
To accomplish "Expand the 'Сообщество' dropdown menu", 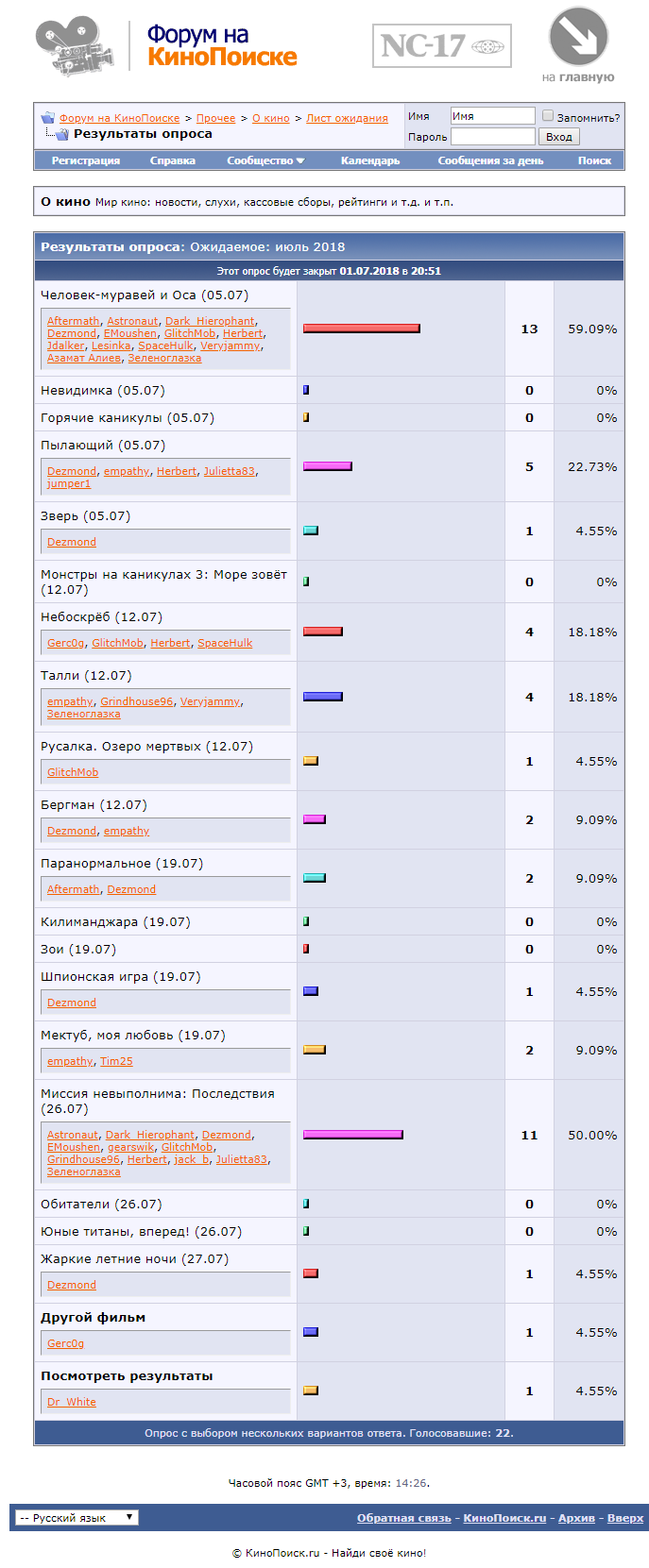I will 265,160.
